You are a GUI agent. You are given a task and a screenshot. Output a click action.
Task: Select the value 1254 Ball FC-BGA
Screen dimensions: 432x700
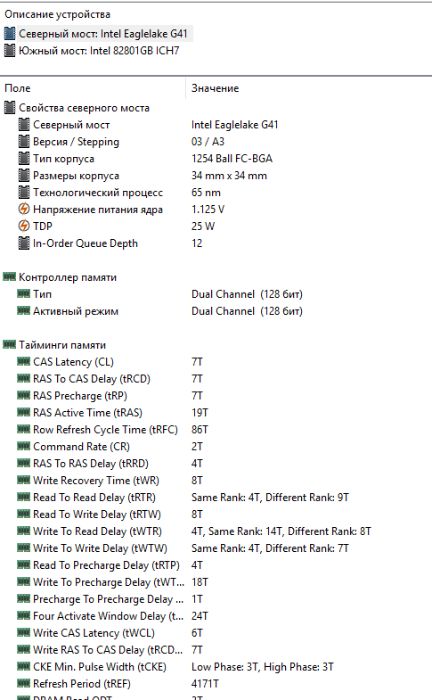232,159
